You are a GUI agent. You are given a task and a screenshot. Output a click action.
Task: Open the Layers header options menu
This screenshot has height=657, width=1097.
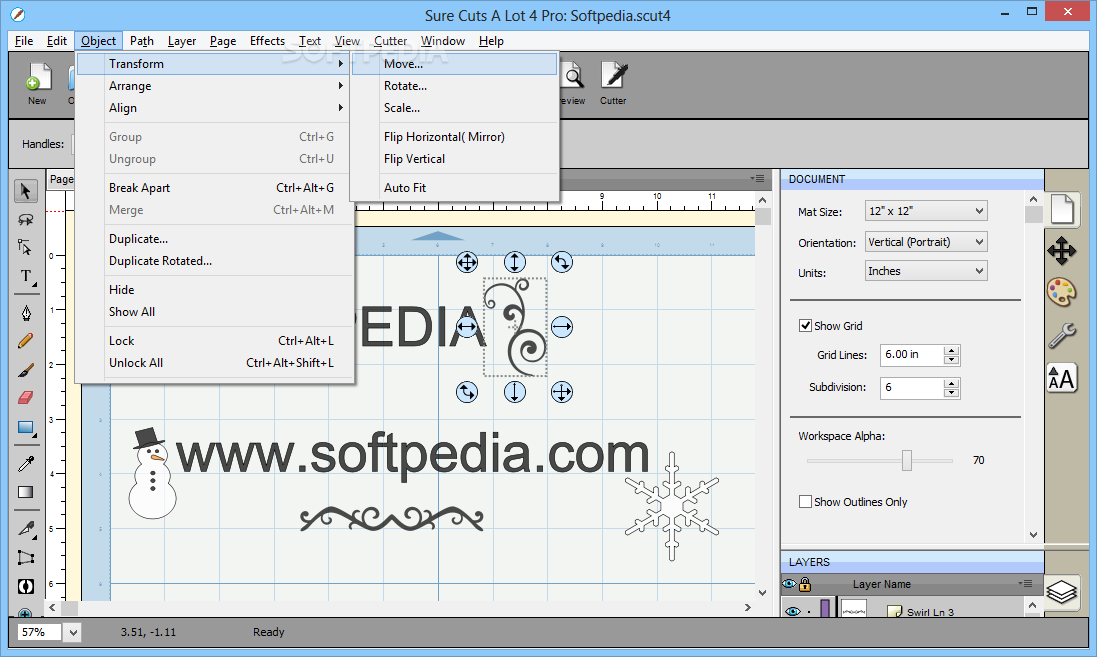click(x=1025, y=584)
